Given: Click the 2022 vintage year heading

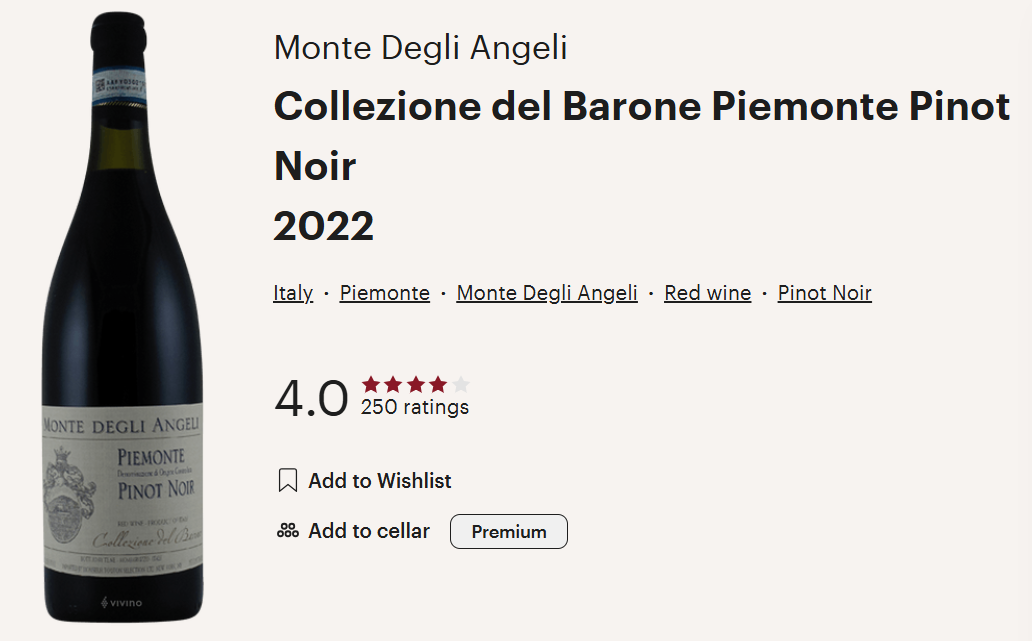Looking at the screenshot, I should (x=324, y=226).
